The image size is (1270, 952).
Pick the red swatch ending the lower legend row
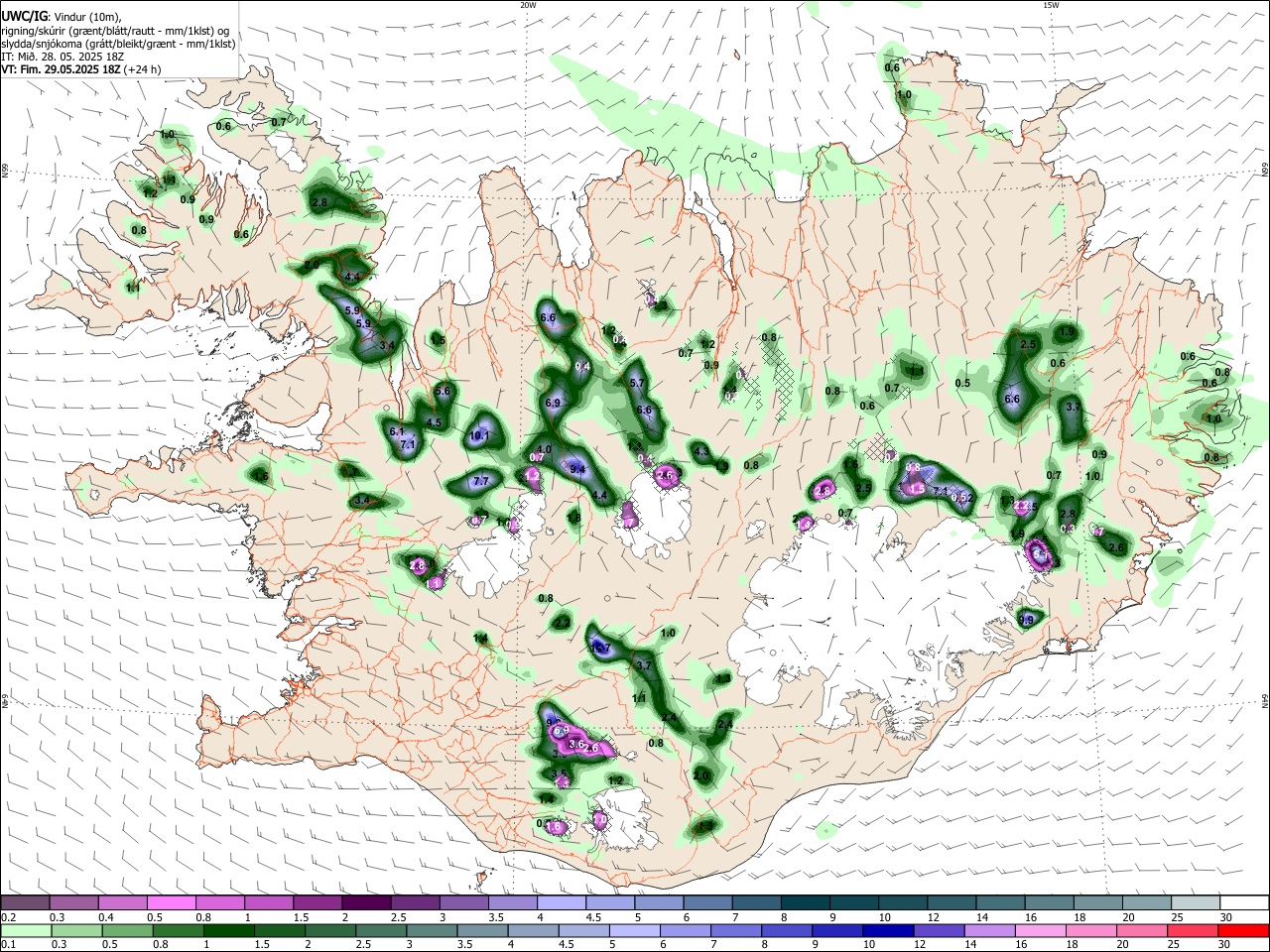pyautogui.click(x=1243, y=931)
